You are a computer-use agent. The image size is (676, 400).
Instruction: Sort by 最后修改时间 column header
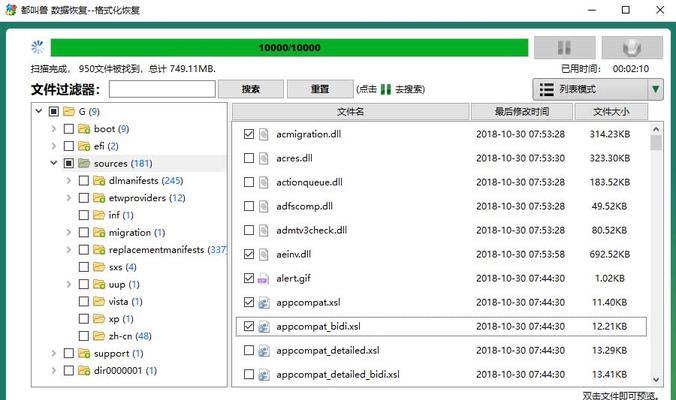tap(522, 112)
